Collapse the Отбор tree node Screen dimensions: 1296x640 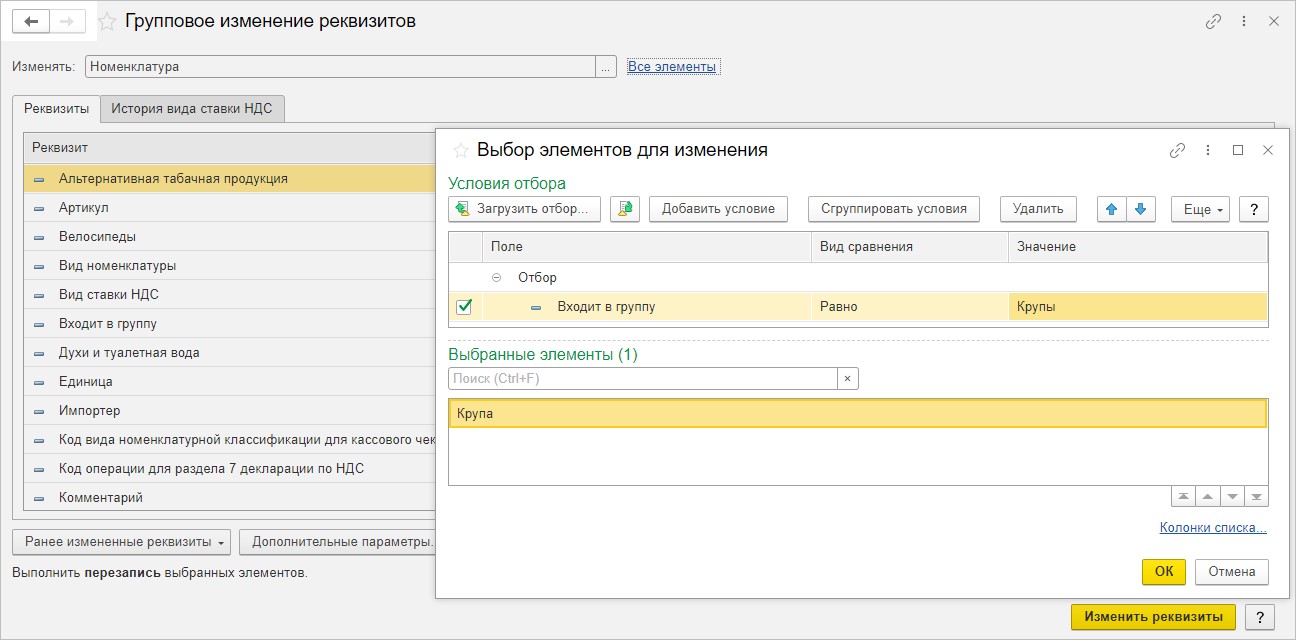click(497, 277)
